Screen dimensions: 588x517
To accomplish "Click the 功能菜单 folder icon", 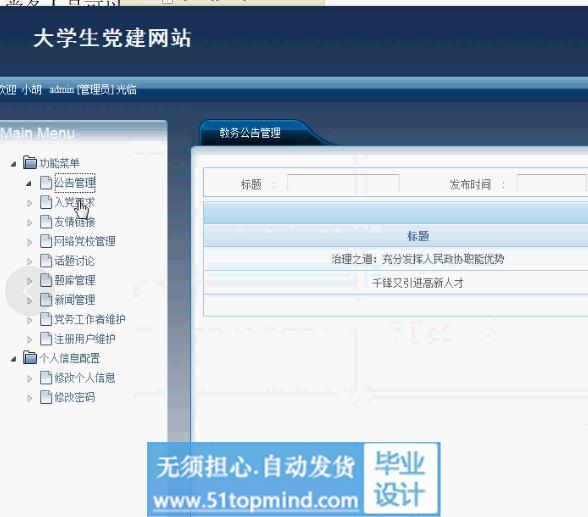I will 30,163.
